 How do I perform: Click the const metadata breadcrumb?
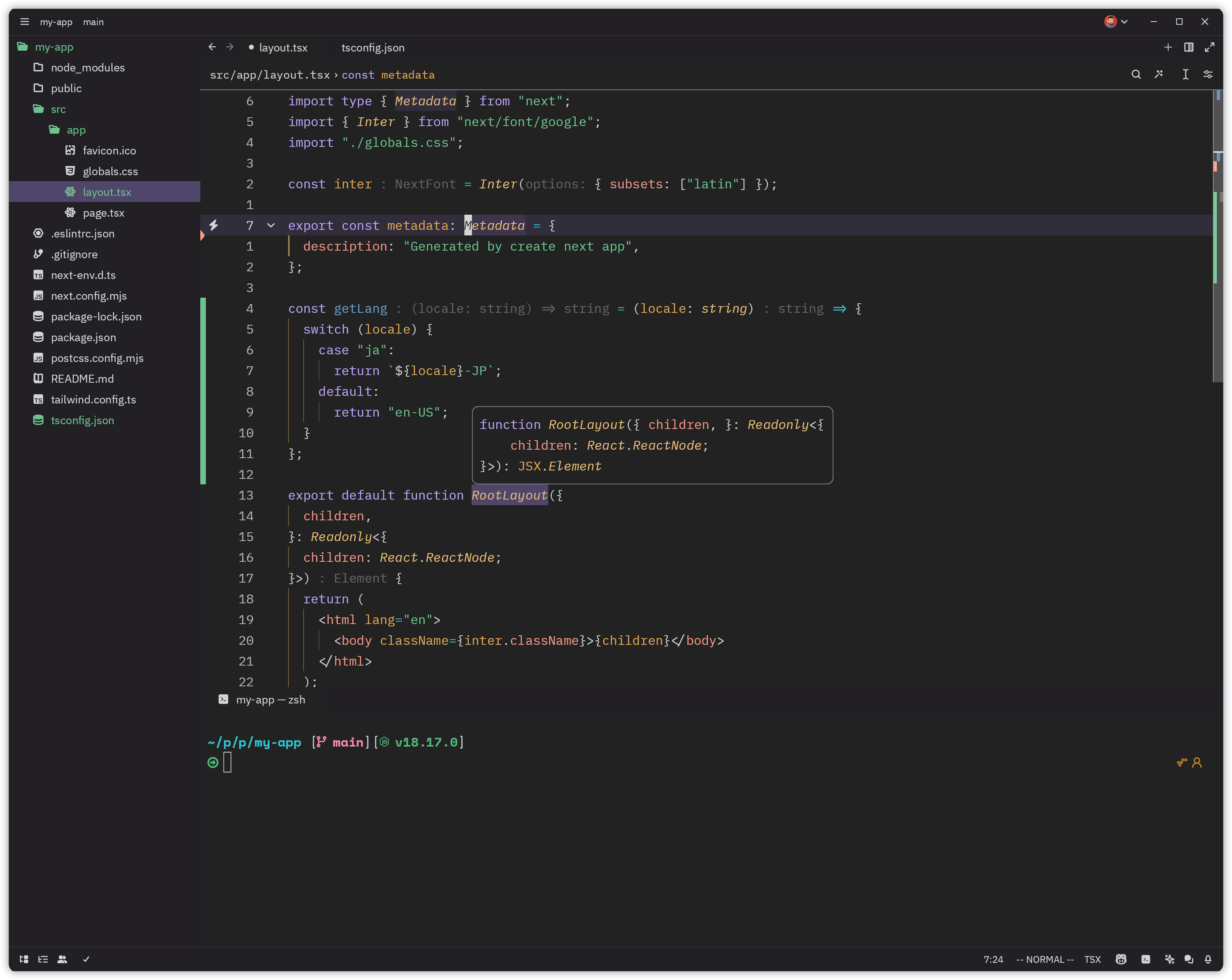388,75
